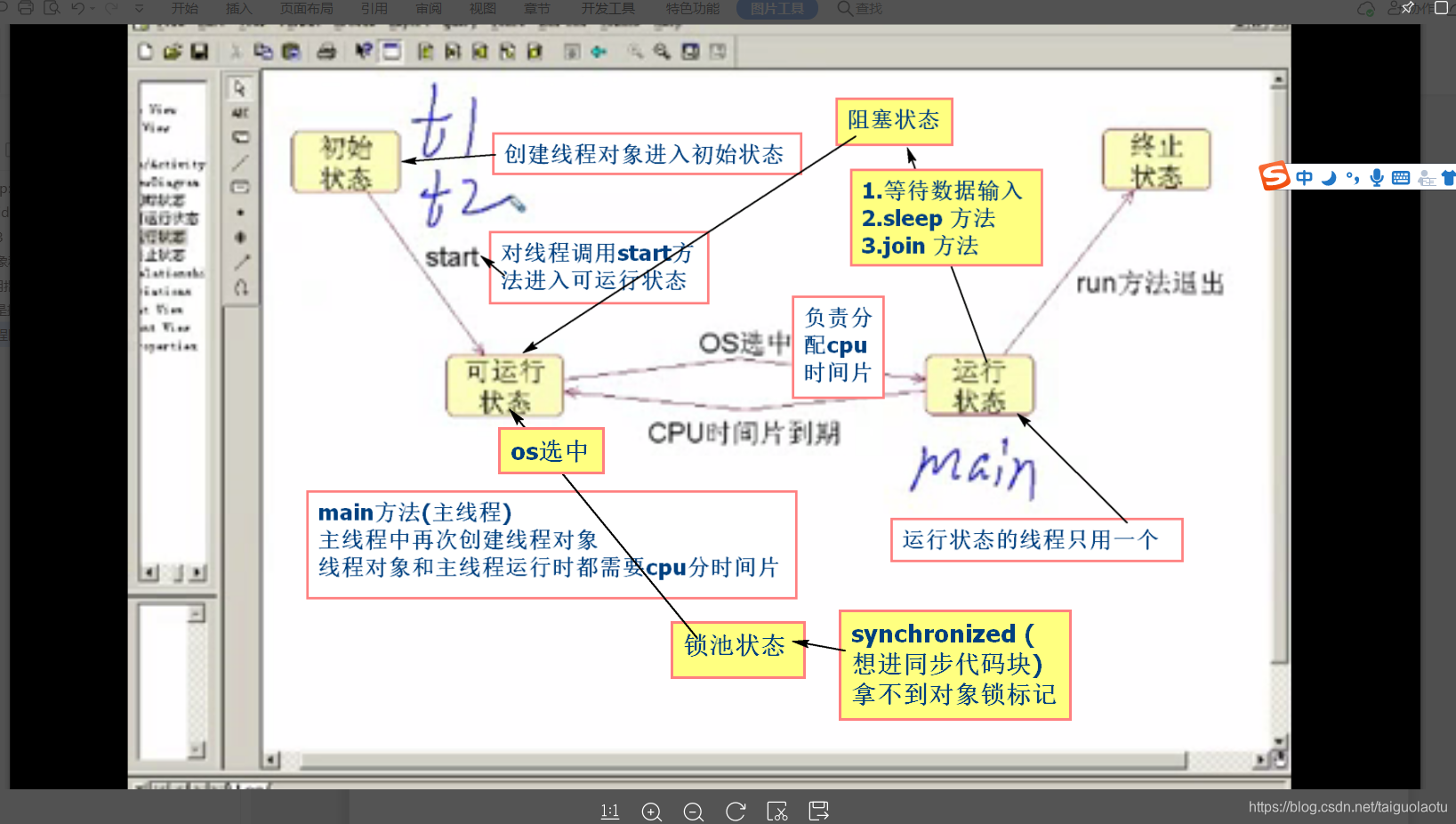Click the Print icon in diagram toolbar
This screenshot has height=824, width=1456.
click(326, 52)
